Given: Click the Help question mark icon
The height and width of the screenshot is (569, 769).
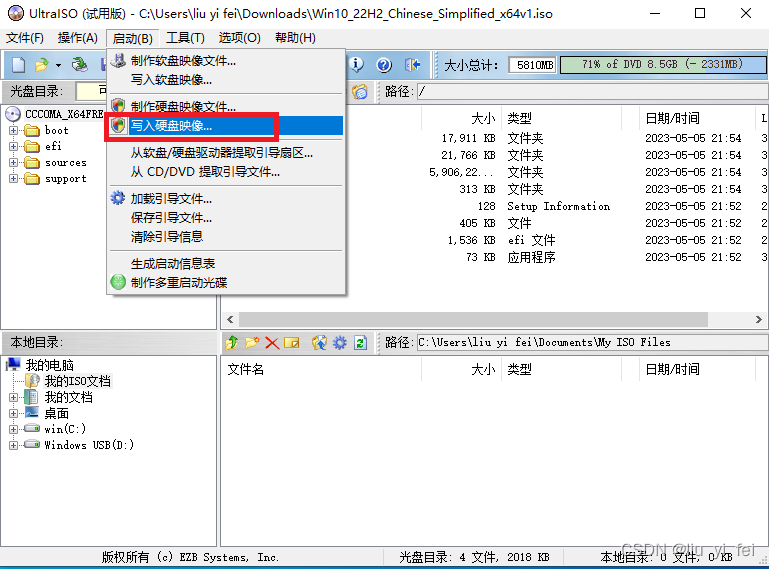Looking at the screenshot, I should (384, 65).
